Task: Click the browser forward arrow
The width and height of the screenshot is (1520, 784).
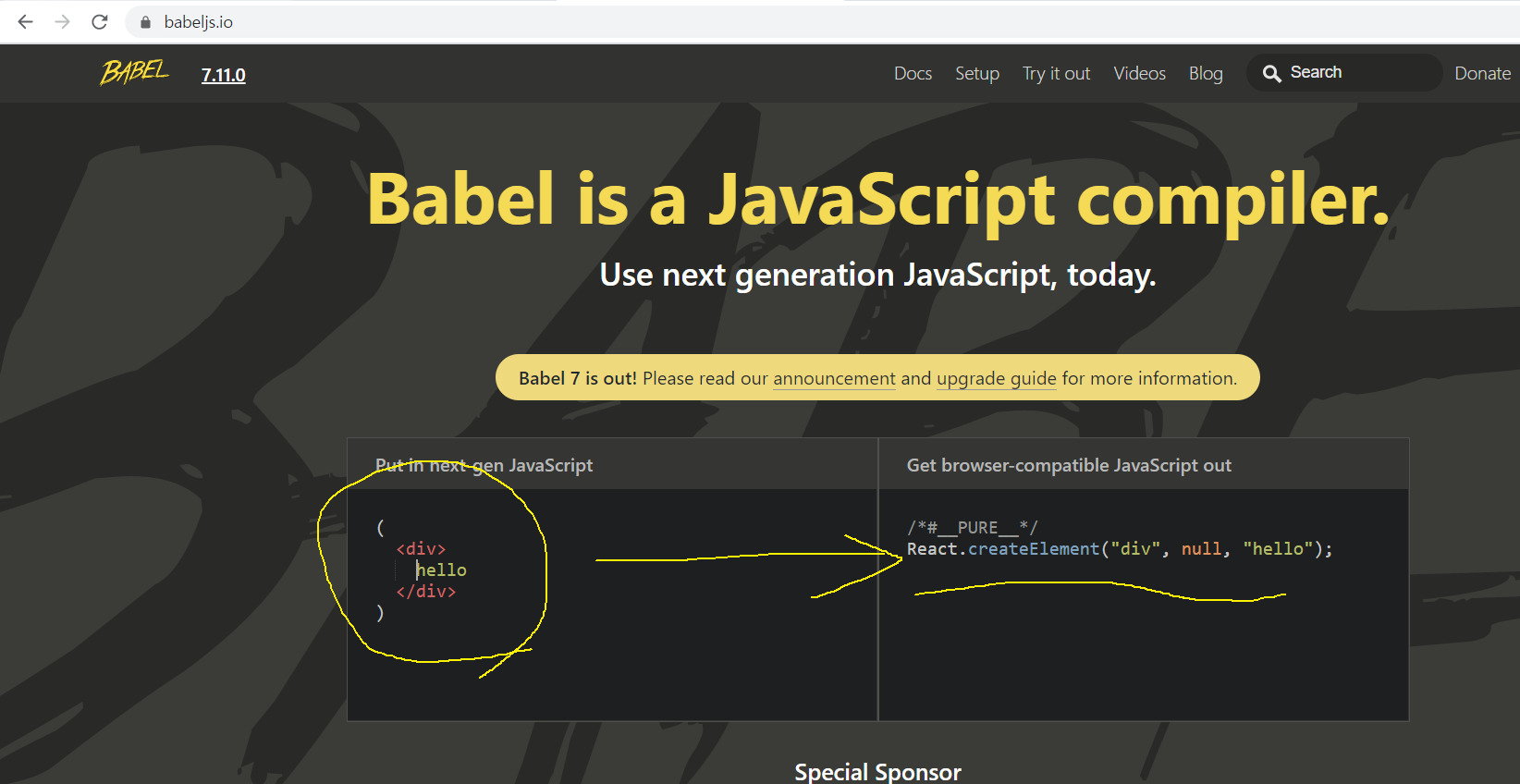Action: [x=62, y=21]
